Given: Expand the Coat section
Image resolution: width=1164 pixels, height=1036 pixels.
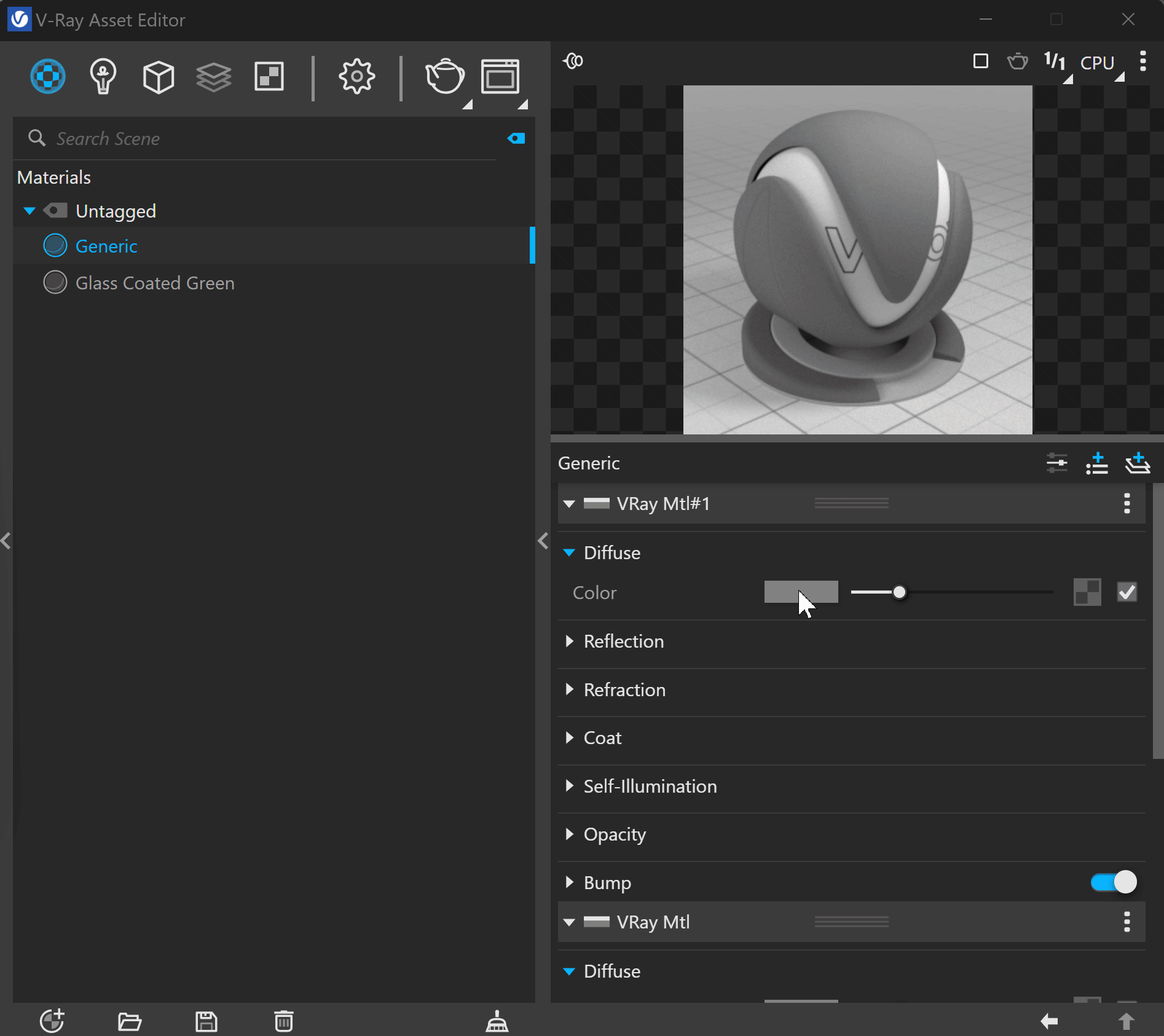Looking at the screenshot, I should pyautogui.click(x=569, y=737).
